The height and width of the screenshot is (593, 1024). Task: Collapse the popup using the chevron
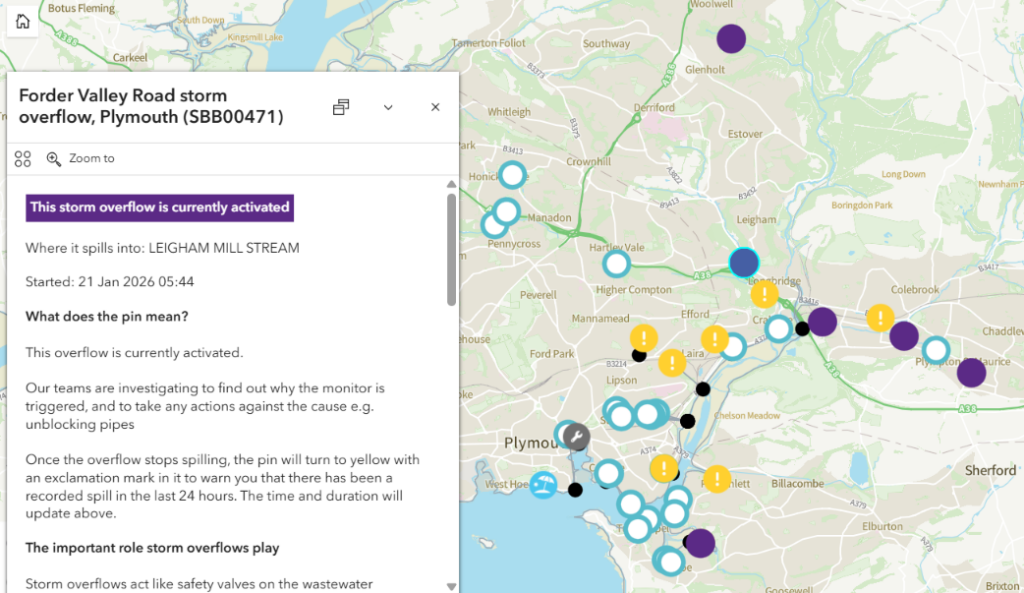[388, 107]
